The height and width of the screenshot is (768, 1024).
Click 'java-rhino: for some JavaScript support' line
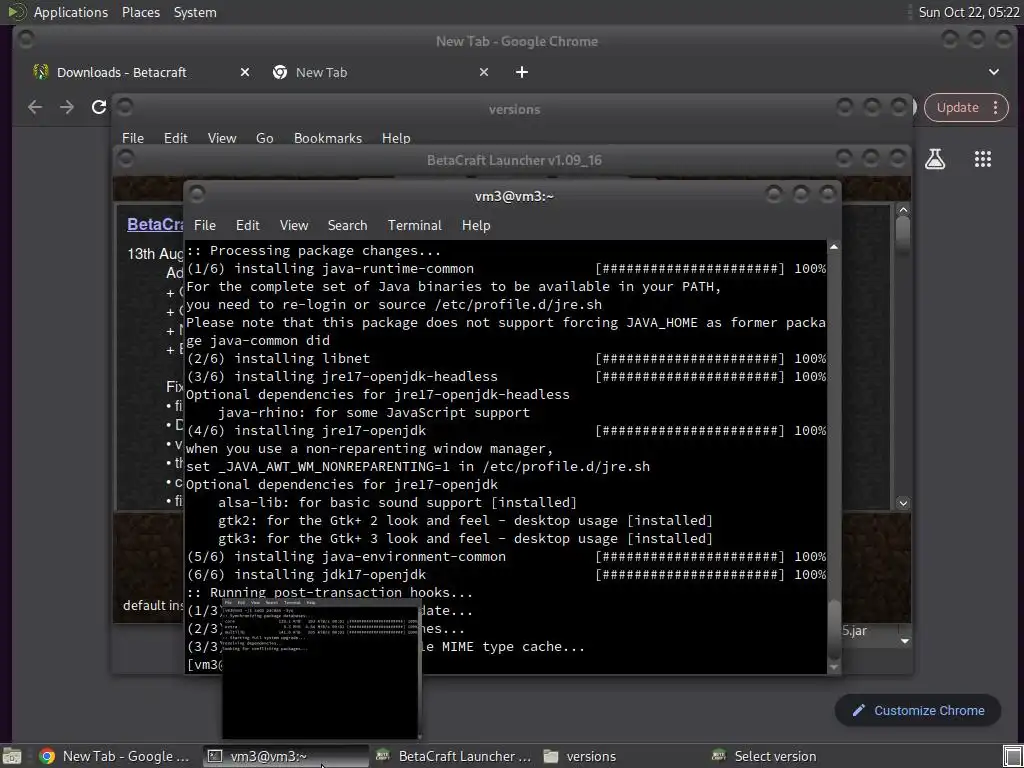374,413
